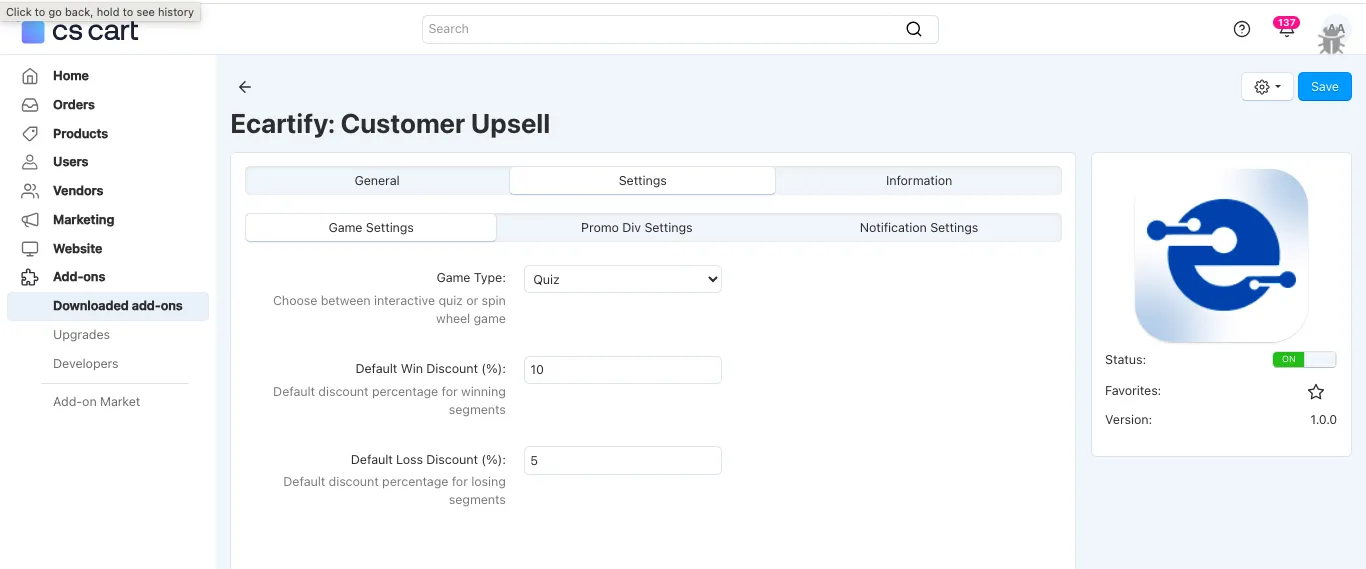
Task: Click the Home house icon in sidebar
Action: 31,76
